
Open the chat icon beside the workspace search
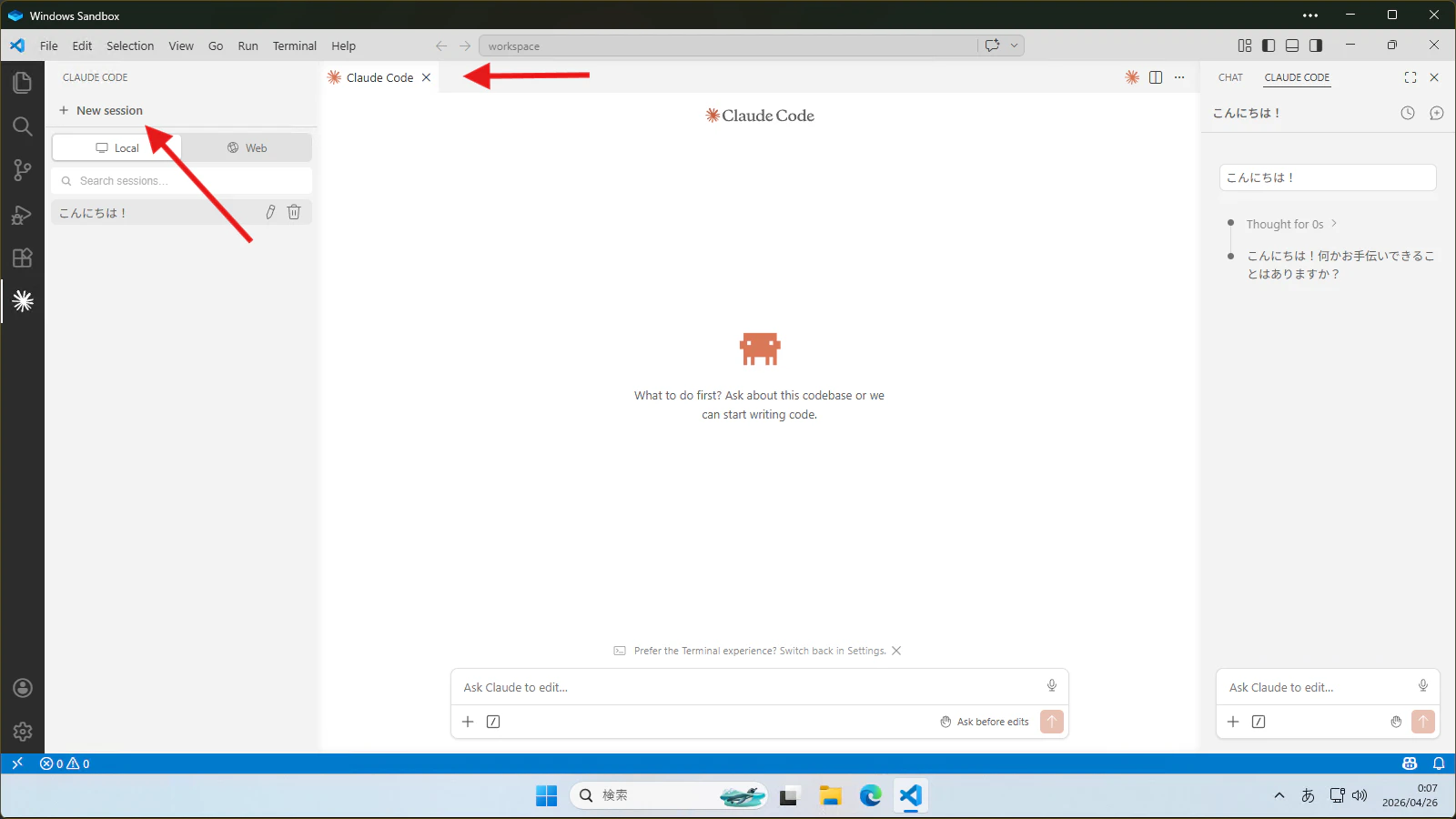992,45
